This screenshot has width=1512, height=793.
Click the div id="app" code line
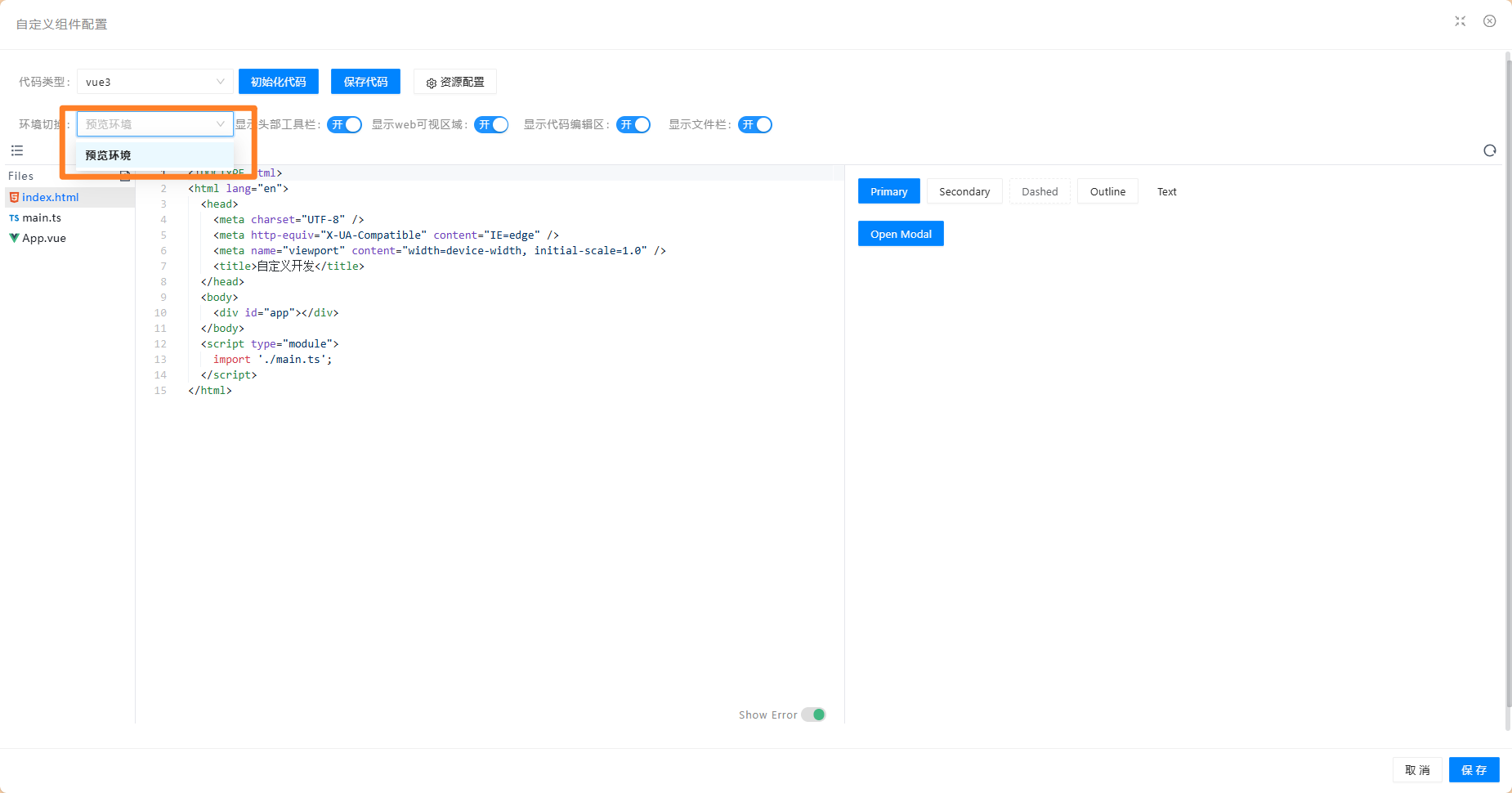[275, 313]
